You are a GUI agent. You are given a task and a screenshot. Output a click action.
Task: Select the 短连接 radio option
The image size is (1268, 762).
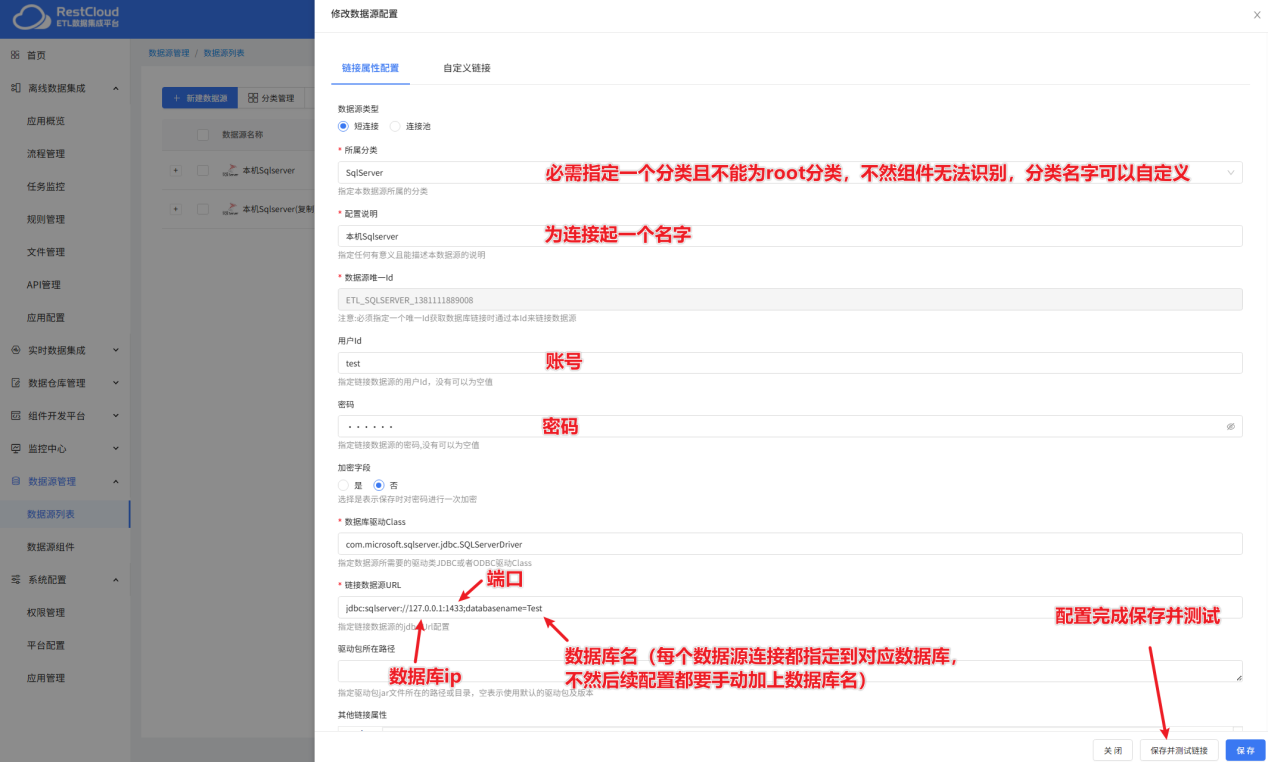point(343,126)
